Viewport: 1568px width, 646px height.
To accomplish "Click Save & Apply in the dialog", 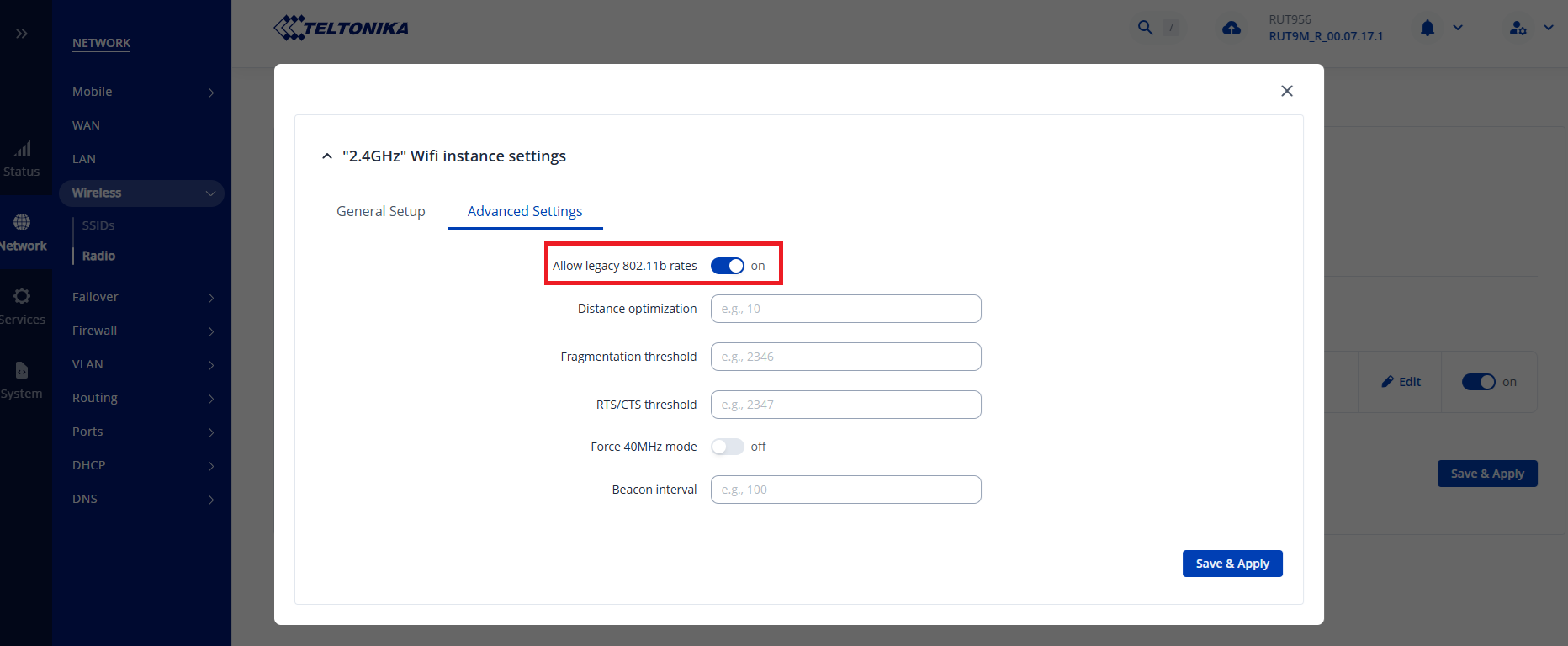I will (x=1232, y=564).
